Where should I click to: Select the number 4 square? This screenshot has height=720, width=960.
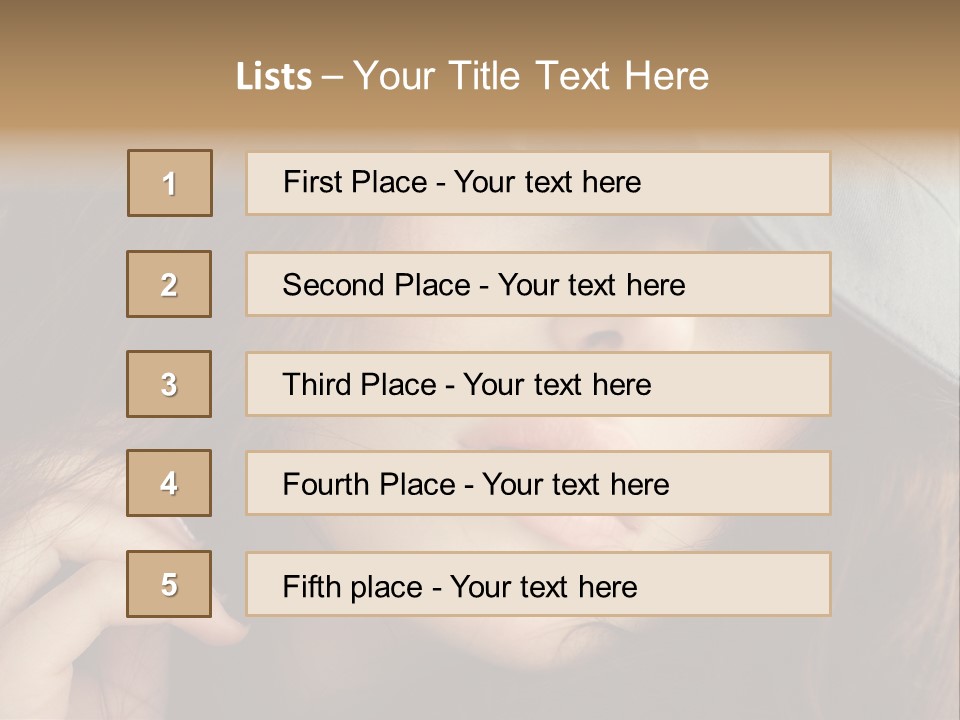point(169,483)
